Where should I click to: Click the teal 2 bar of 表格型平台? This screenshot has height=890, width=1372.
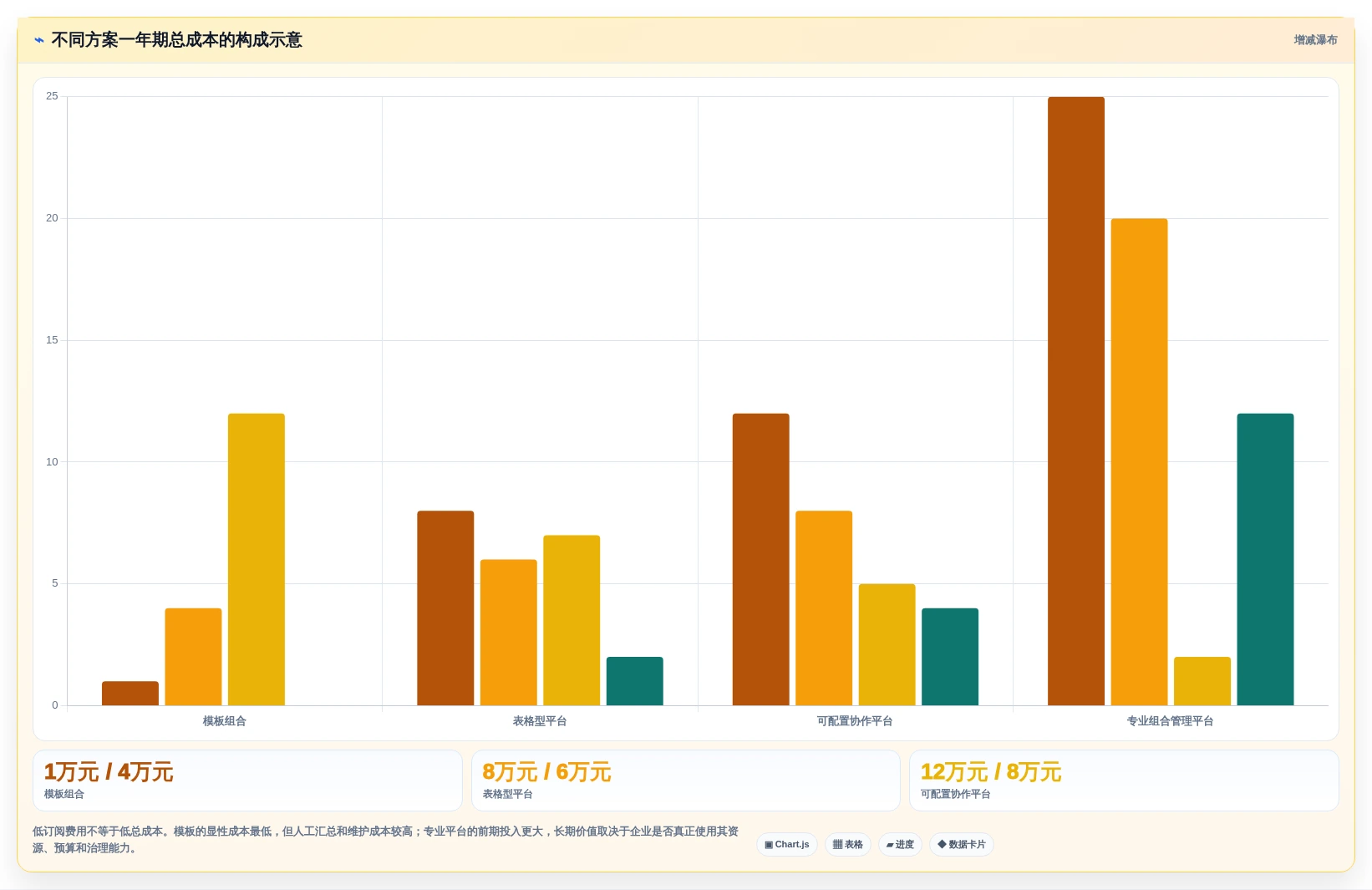pos(635,681)
